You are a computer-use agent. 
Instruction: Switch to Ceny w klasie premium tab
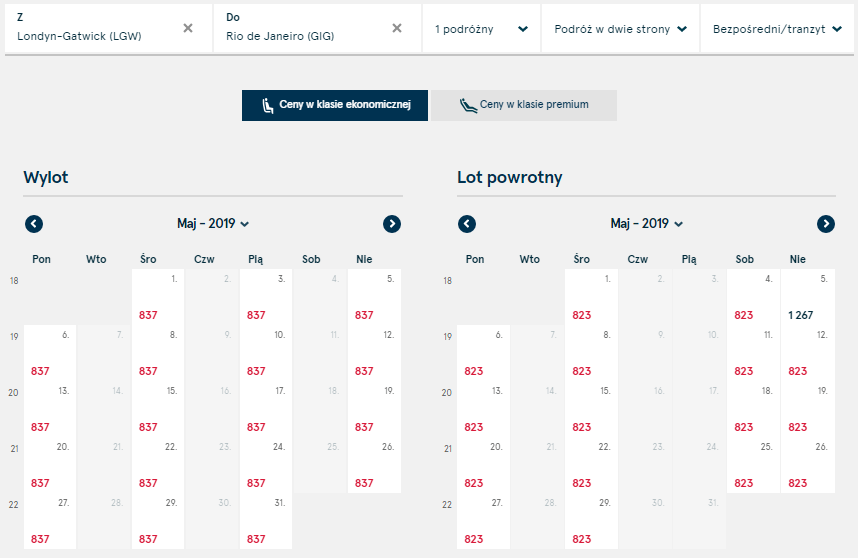point(524,105)
